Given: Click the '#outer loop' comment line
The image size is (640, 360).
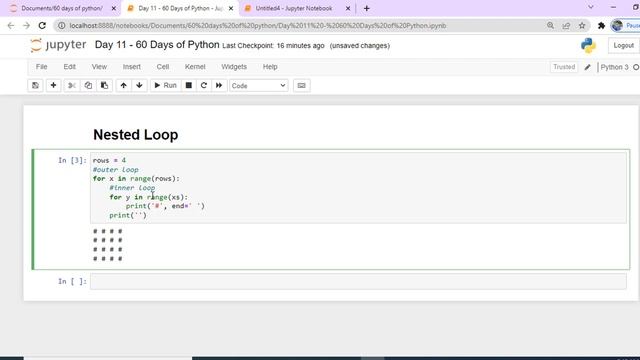Looking at the screenshot, I should (x=116, y=169).
